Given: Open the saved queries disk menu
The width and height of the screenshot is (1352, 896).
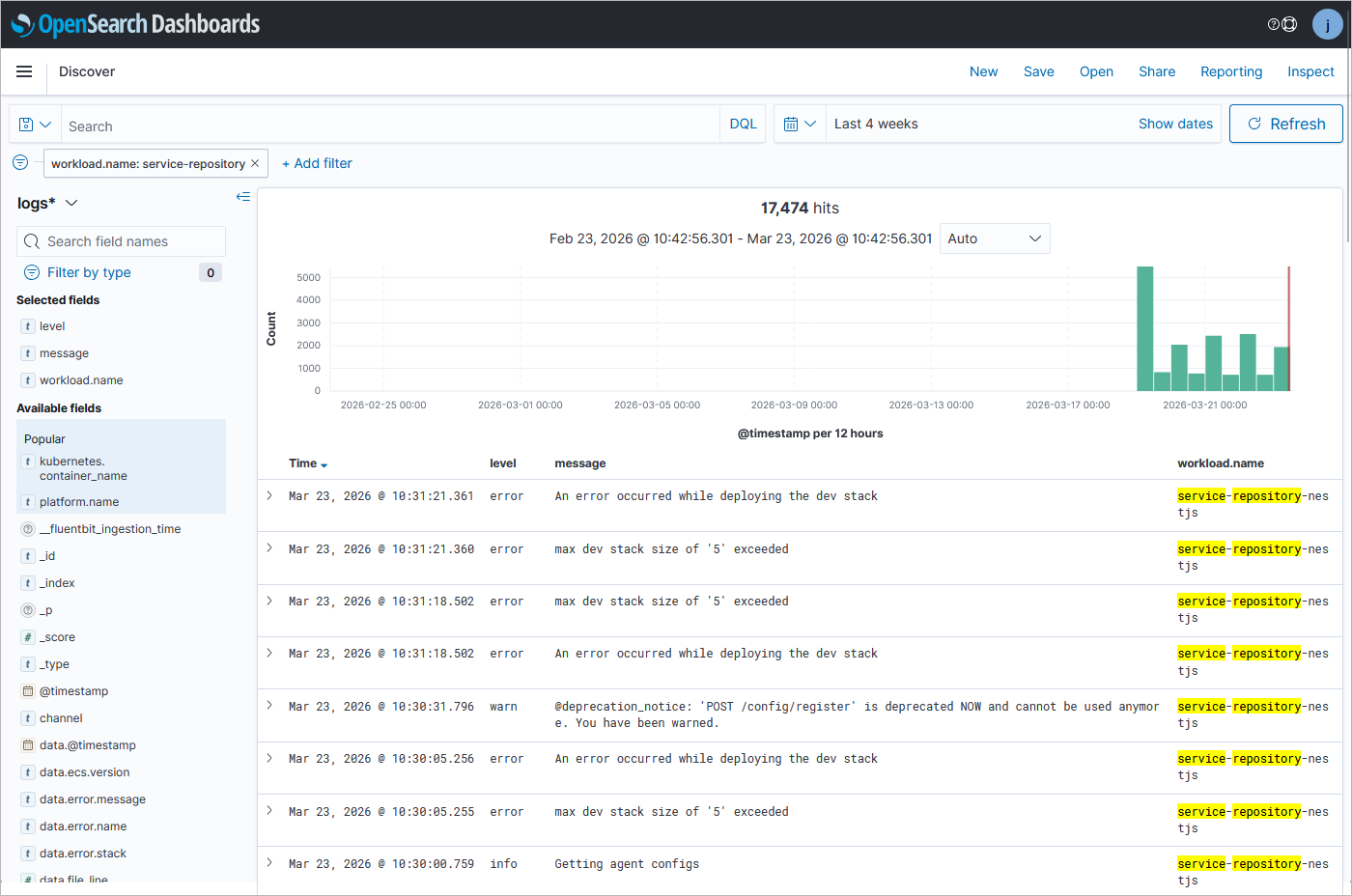Looking at the screenshot, I should pos(35,125).
